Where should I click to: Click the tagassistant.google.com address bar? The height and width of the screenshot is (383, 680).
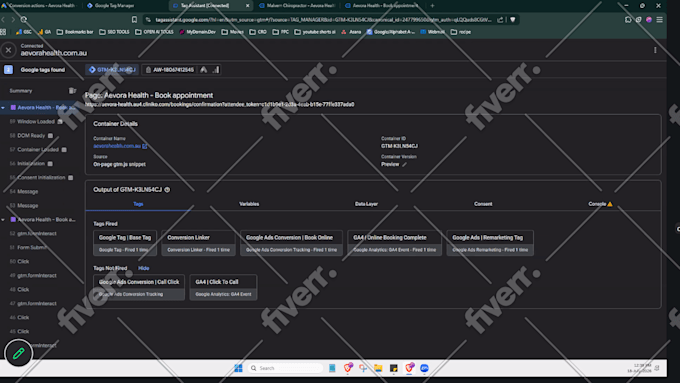pos(323,20)
